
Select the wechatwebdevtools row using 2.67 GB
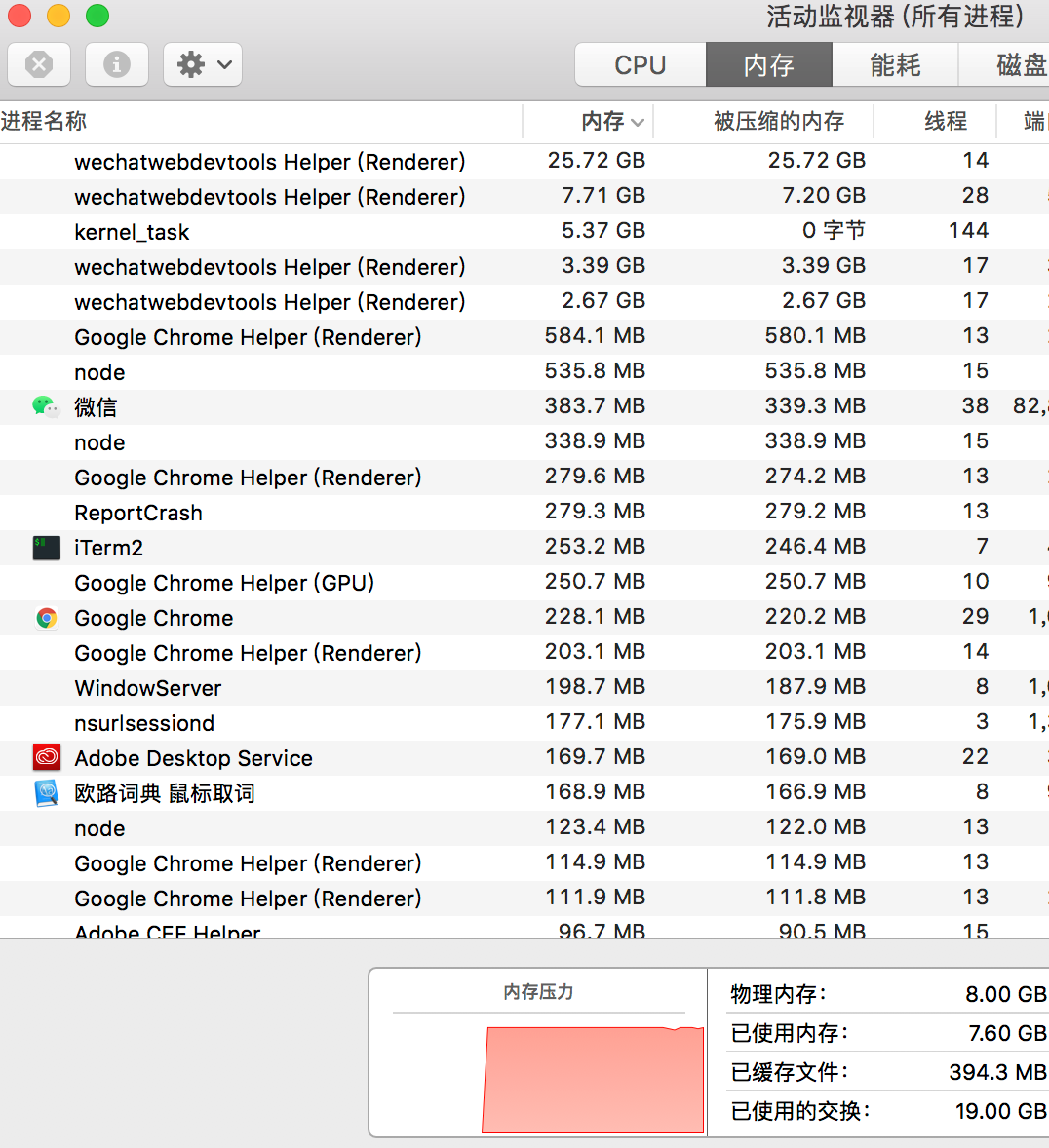pyautogui.click(x=524, y=302)
